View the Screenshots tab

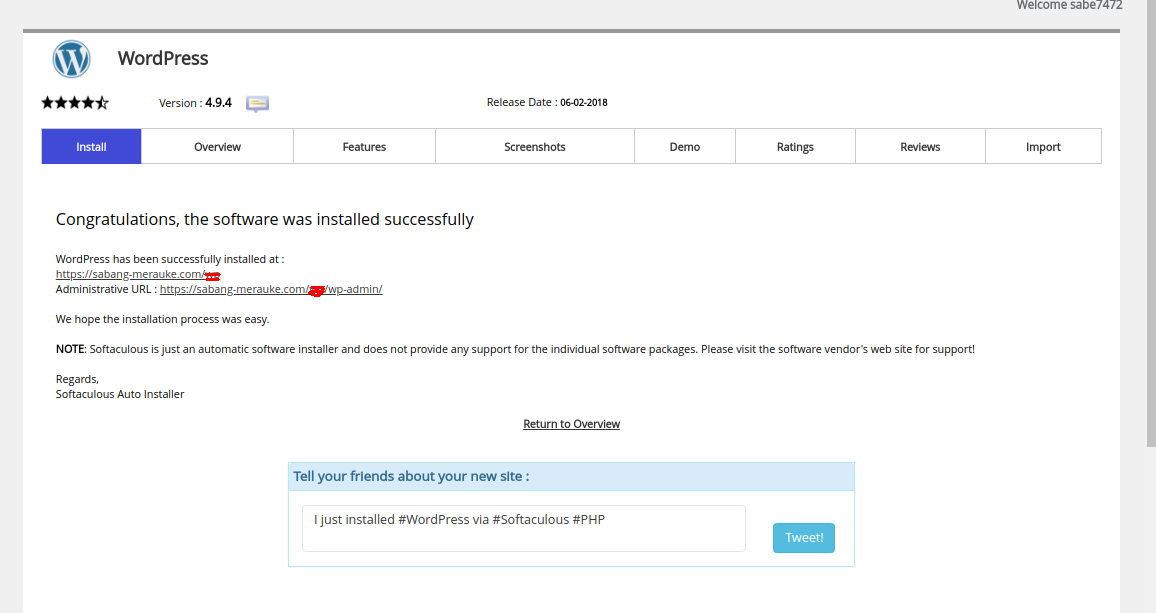point(534,147)
